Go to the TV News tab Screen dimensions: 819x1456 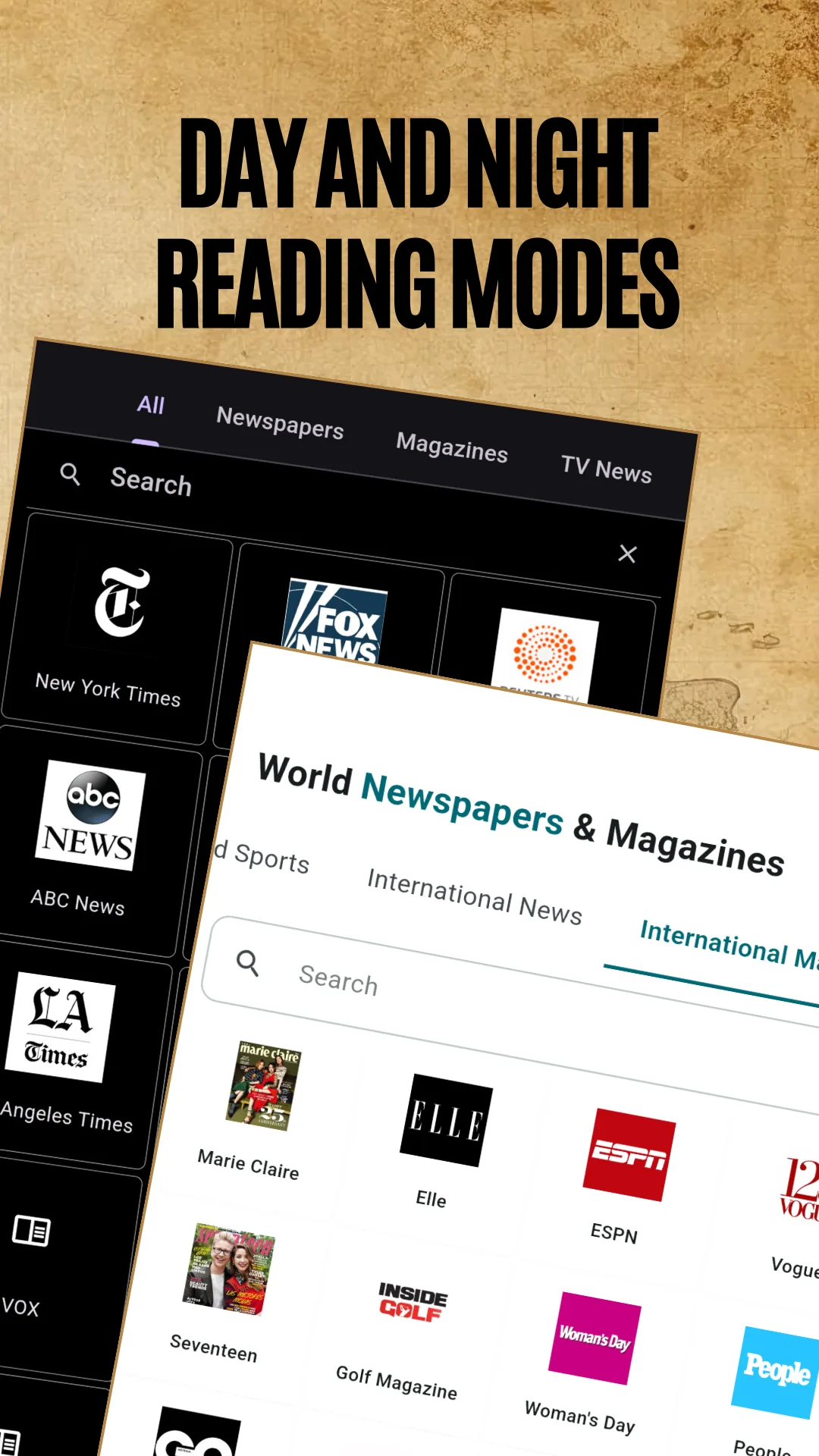tap(606, 469)
